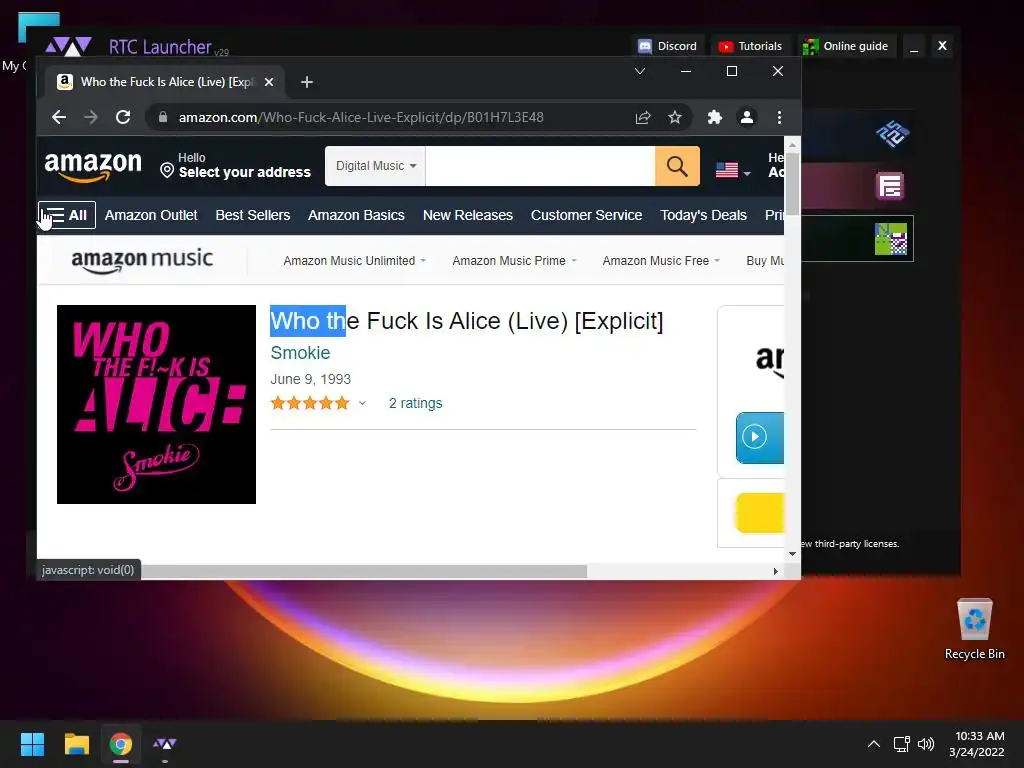Open the Recycle Bin desktop icon

click(x=974, y=628)
